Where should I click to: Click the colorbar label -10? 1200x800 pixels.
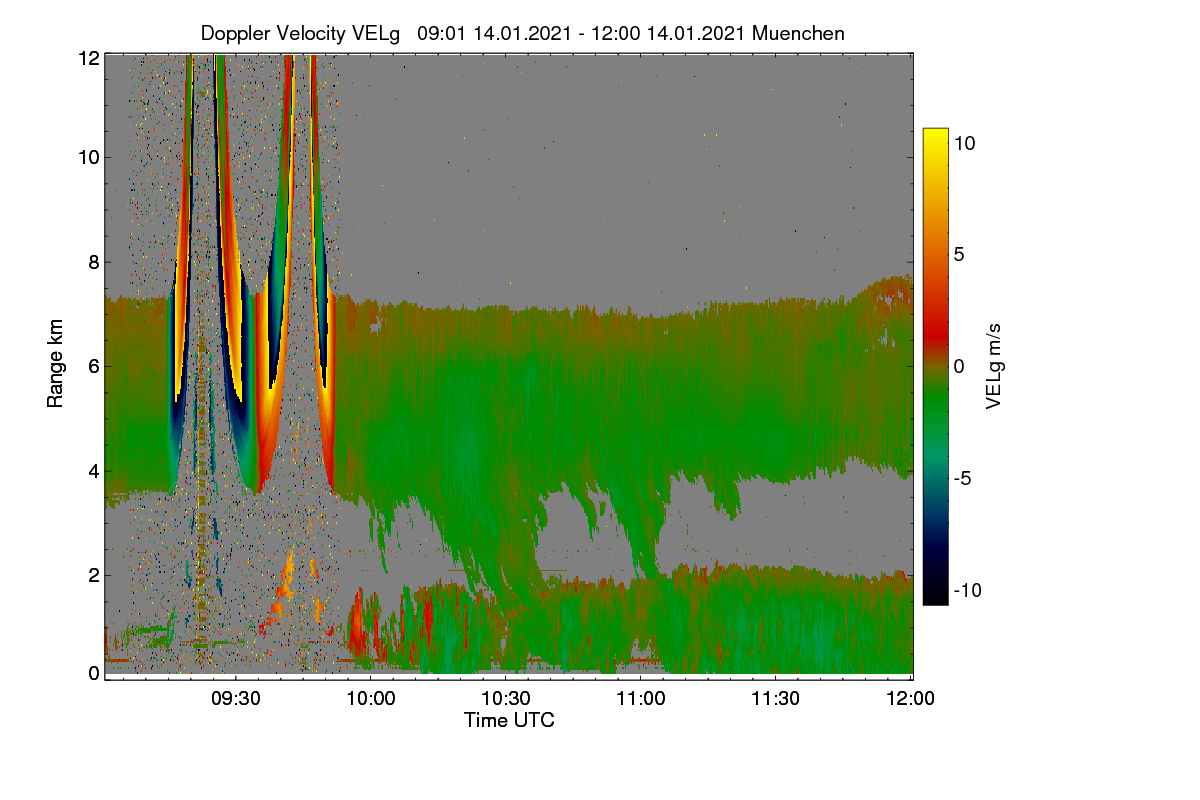pos(968,591)
